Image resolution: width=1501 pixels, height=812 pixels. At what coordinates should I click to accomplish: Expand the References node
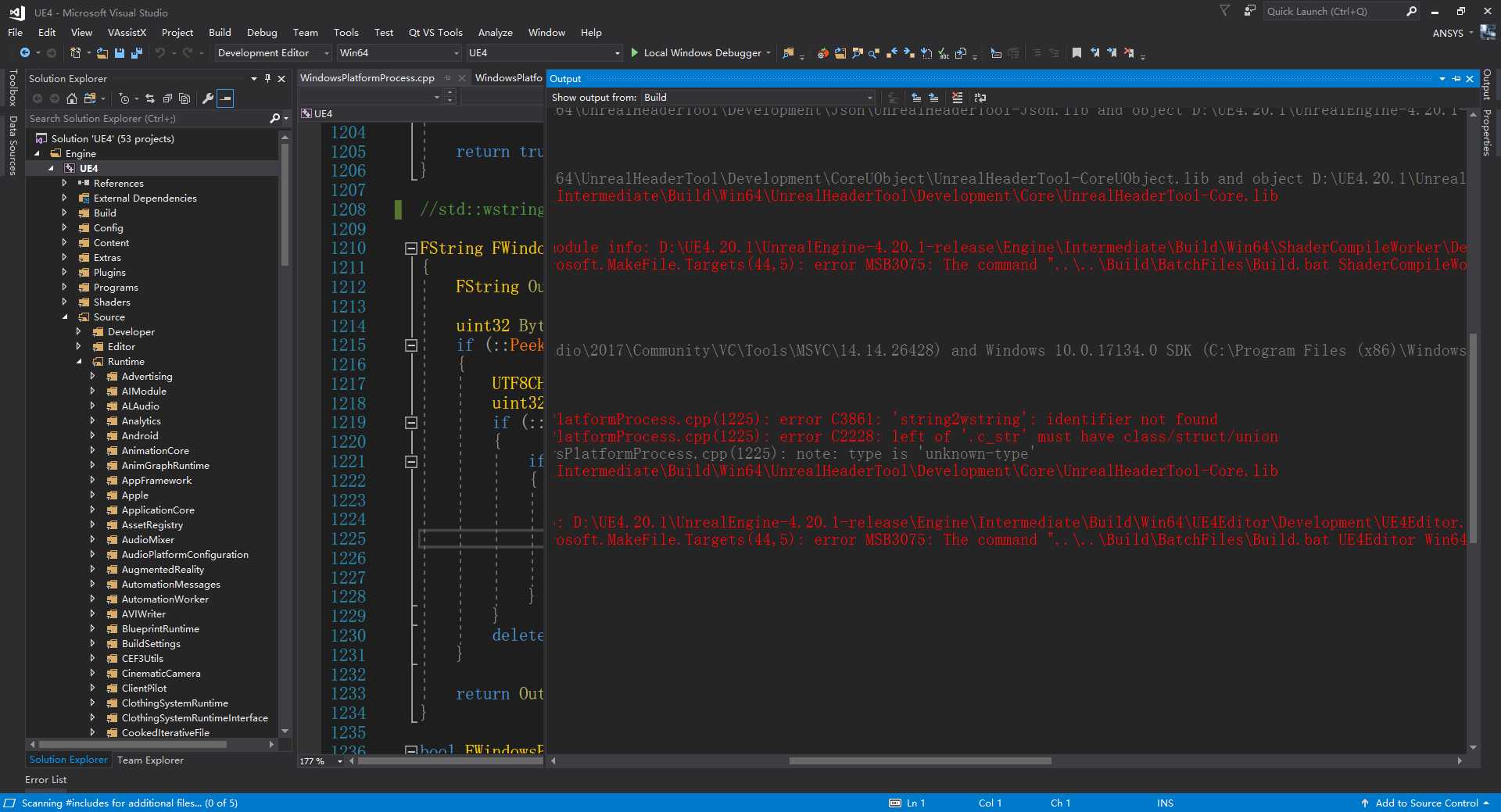65,183
